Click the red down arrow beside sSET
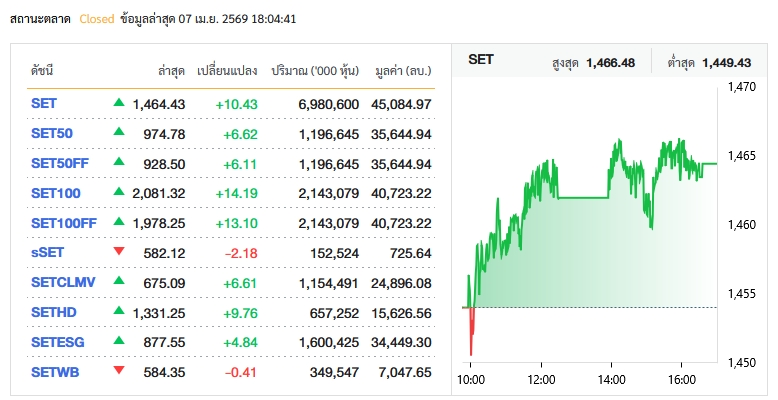This screenshot has height=400, width=778. point(120,252)
